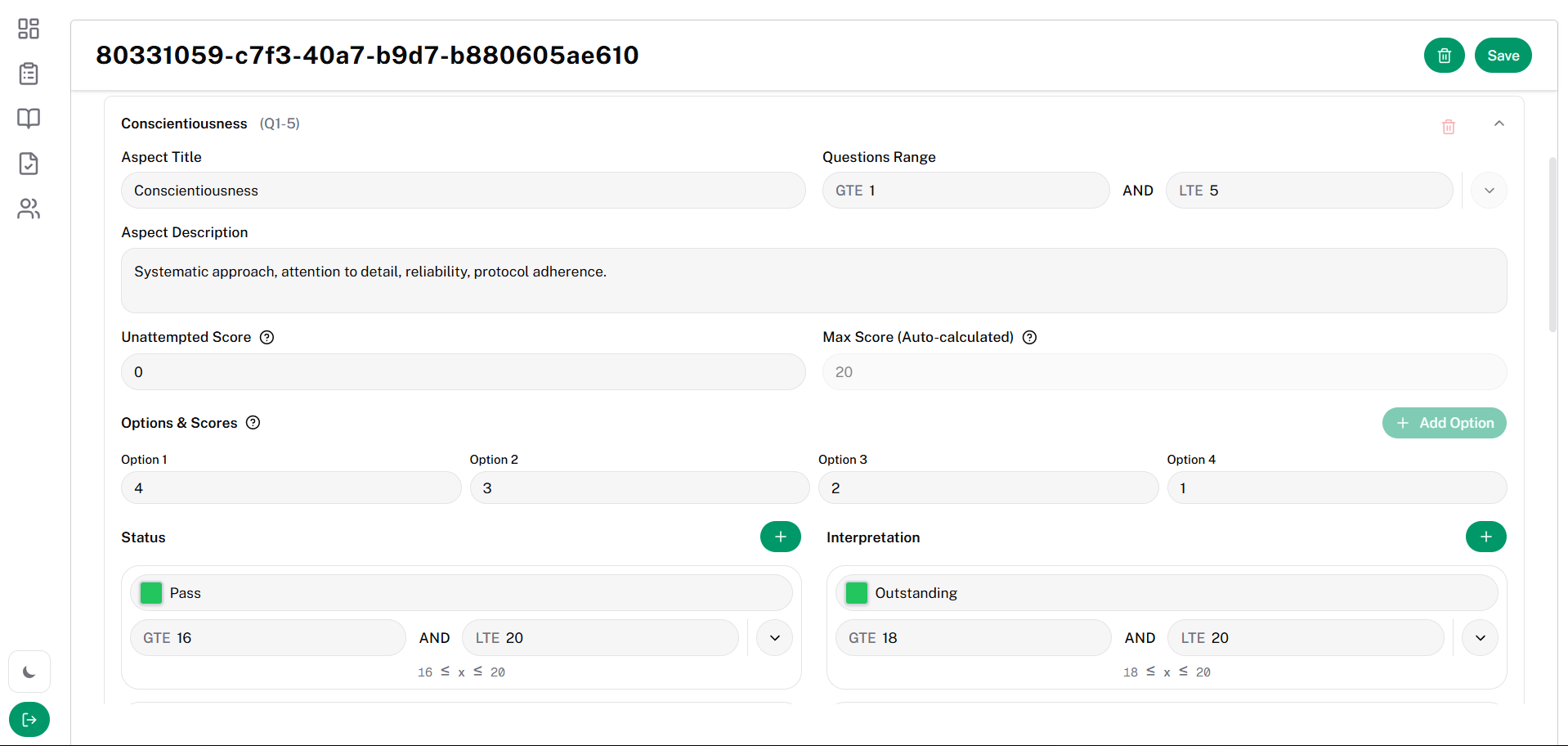Open the file check icon in sidebar

coord(29,164)
